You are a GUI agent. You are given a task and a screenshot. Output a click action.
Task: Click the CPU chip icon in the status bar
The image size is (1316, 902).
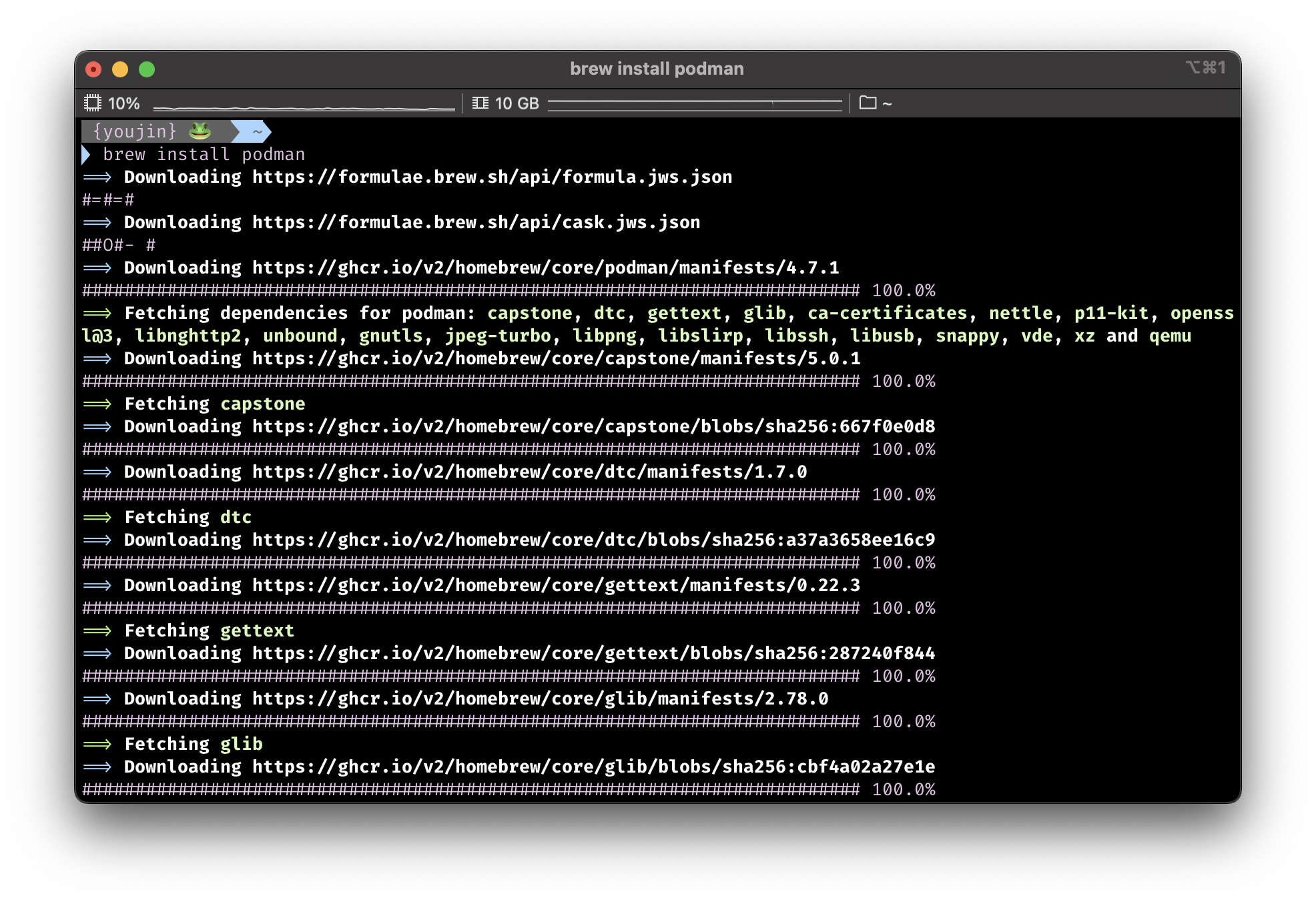[x=93, y=103]
